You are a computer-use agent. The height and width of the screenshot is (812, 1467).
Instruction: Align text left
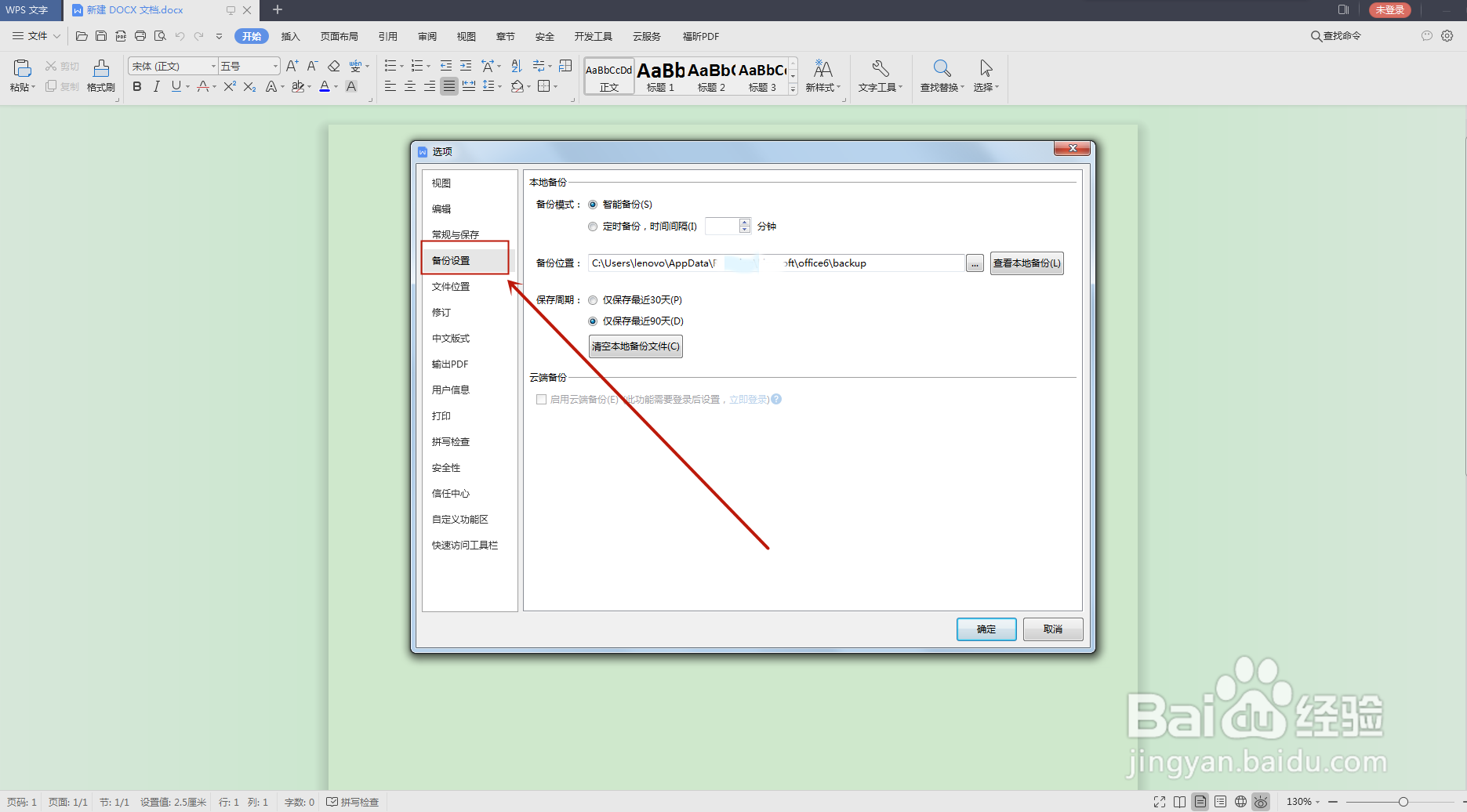[390, 86]
